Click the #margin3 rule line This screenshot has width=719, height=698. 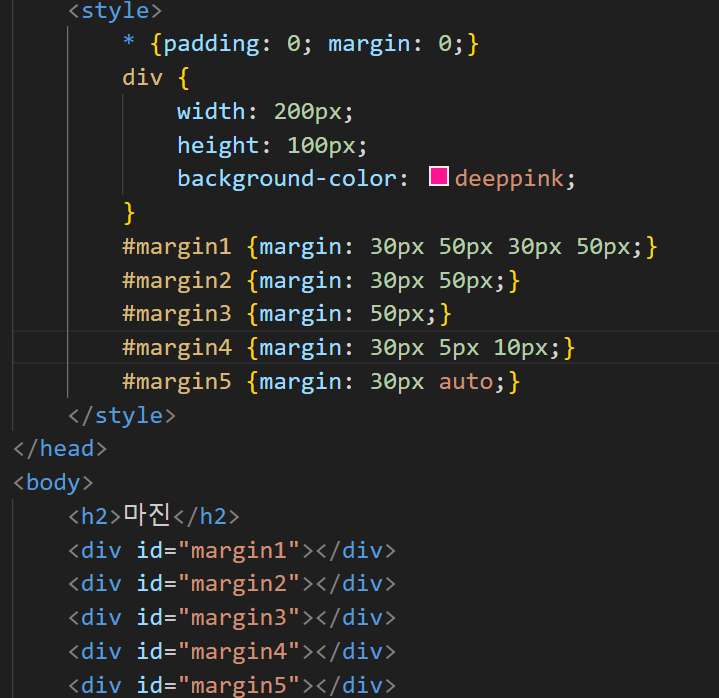[x=287, y=314]
